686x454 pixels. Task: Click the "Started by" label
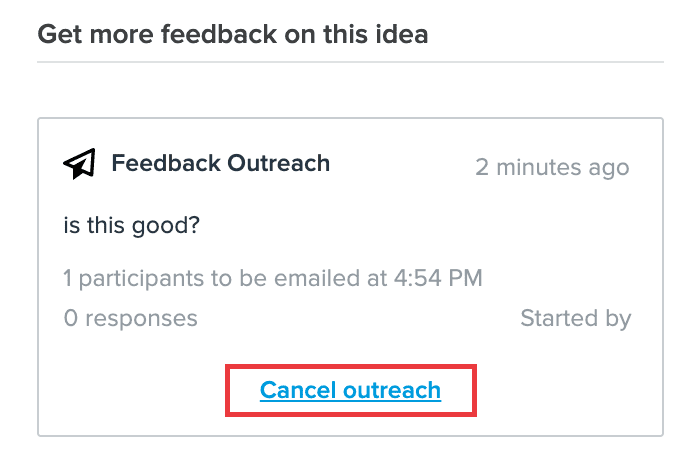(x=576, y=318)
